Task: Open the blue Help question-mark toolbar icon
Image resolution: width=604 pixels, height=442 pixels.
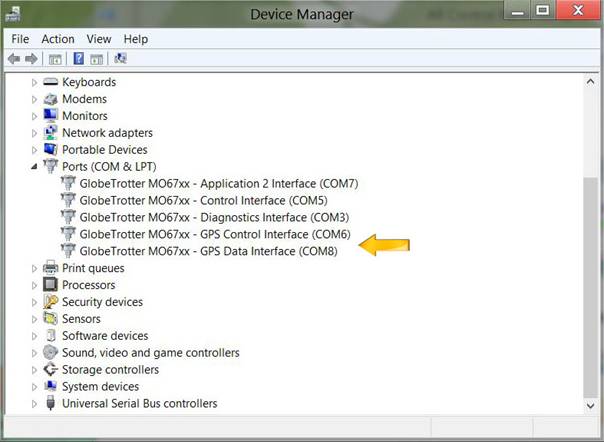Action: [79, 59]
